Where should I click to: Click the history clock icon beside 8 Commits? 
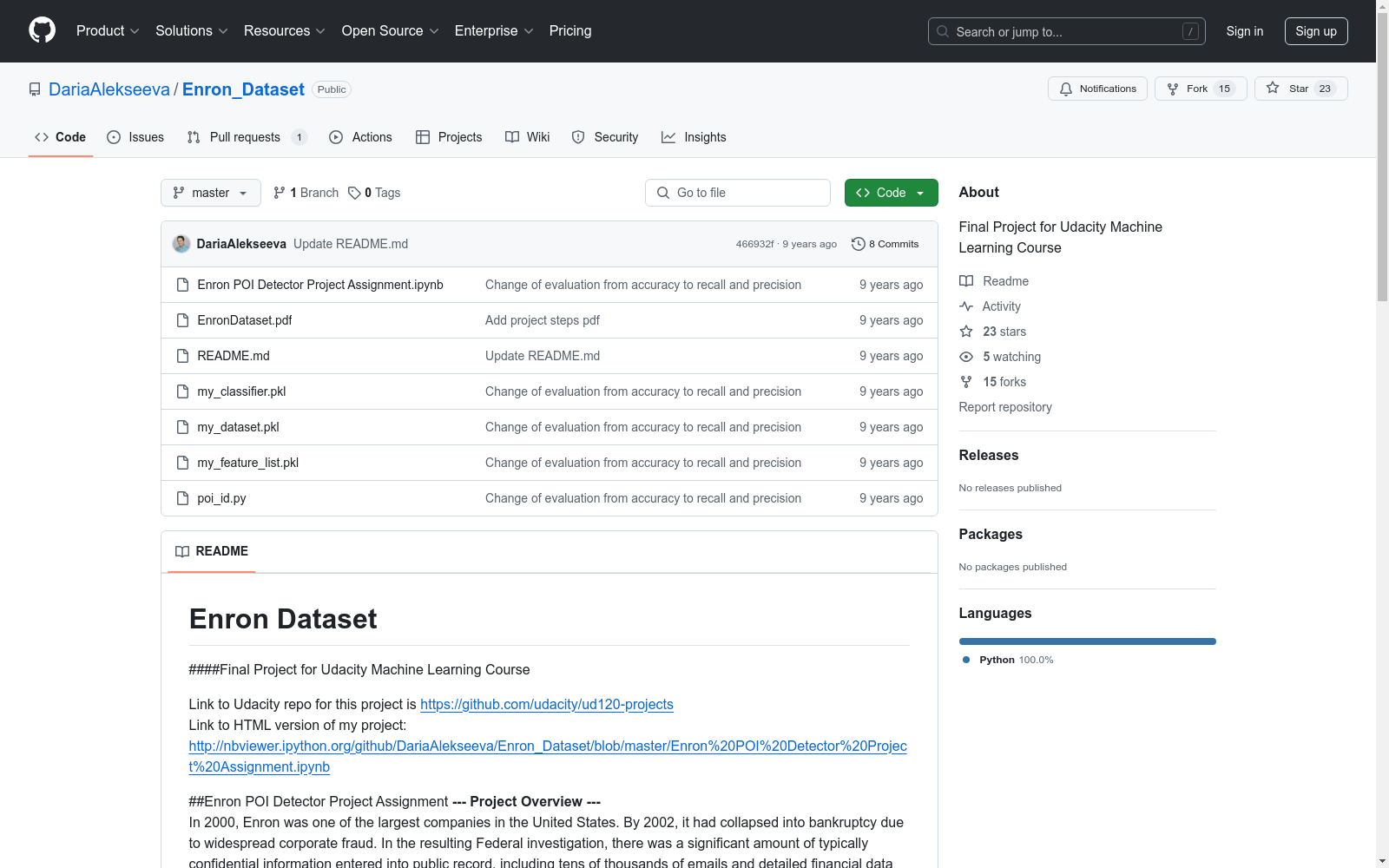click(x=859, y=244)
